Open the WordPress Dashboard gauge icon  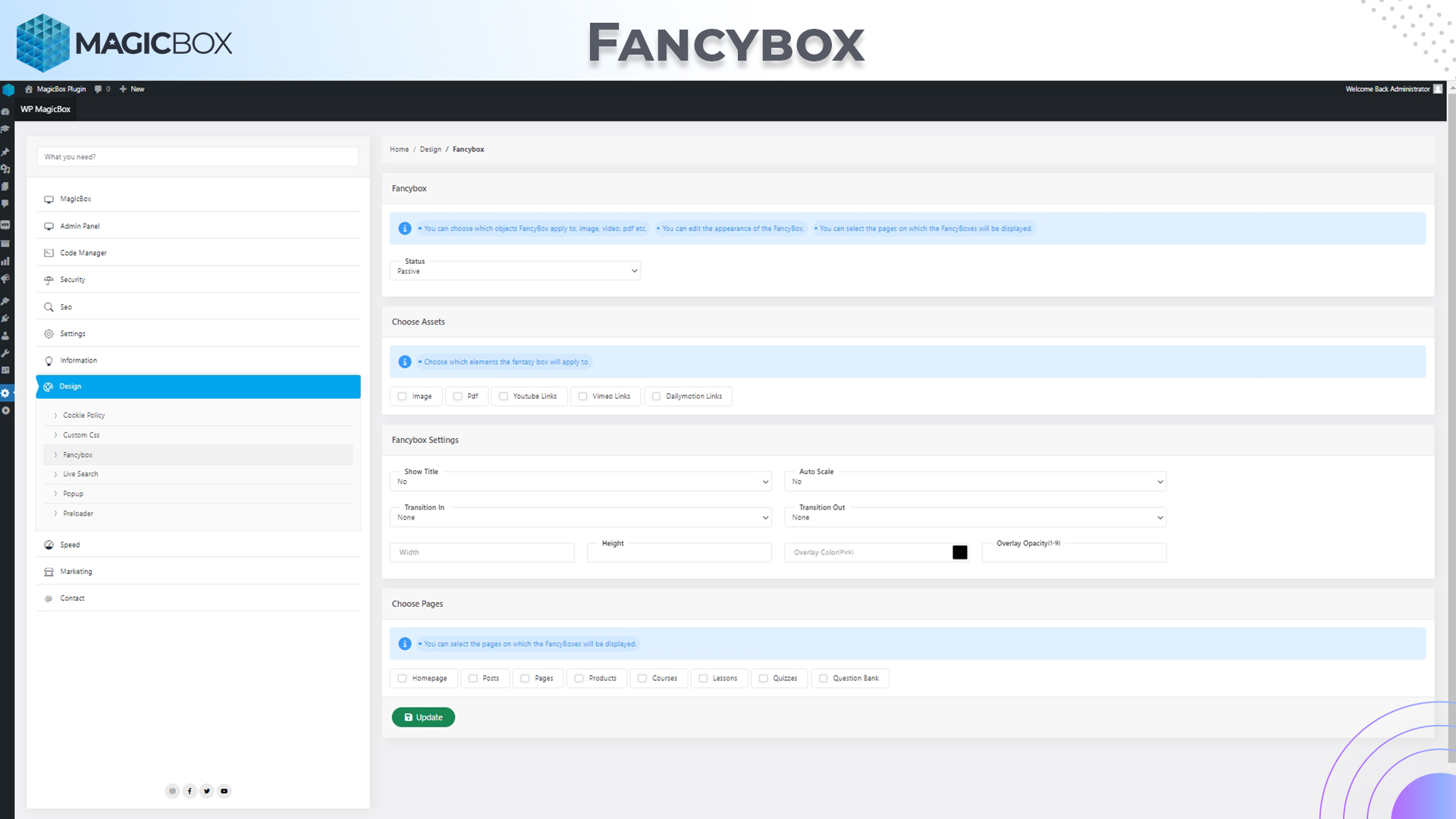pyautogui.click(x=5, y=111)
